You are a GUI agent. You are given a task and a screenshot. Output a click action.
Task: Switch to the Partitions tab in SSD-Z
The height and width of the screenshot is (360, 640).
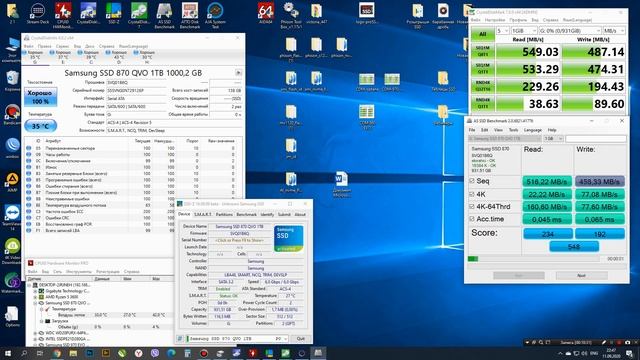(x=224, y=214)
